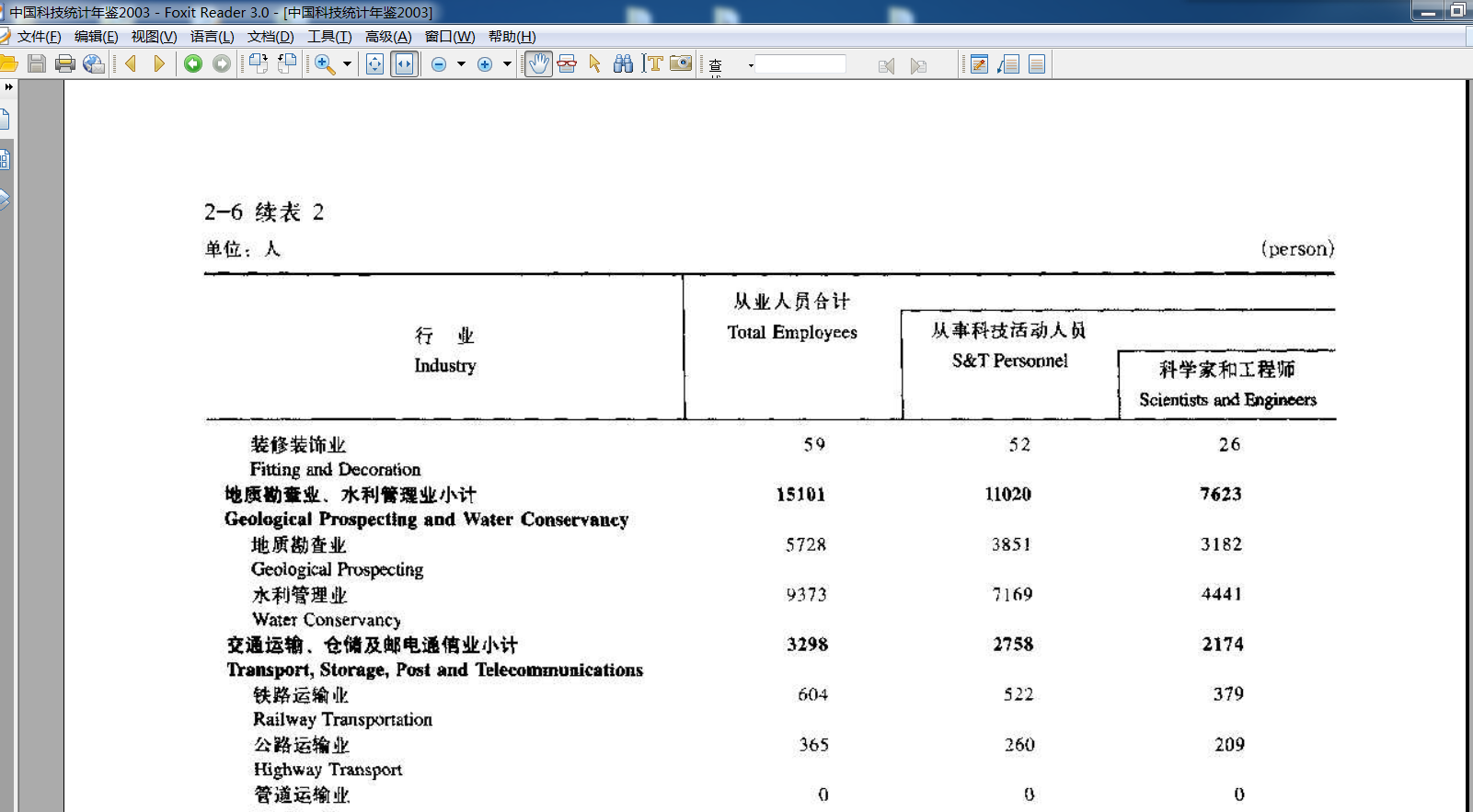Open the 视图(V) menu

pos(154,37)
